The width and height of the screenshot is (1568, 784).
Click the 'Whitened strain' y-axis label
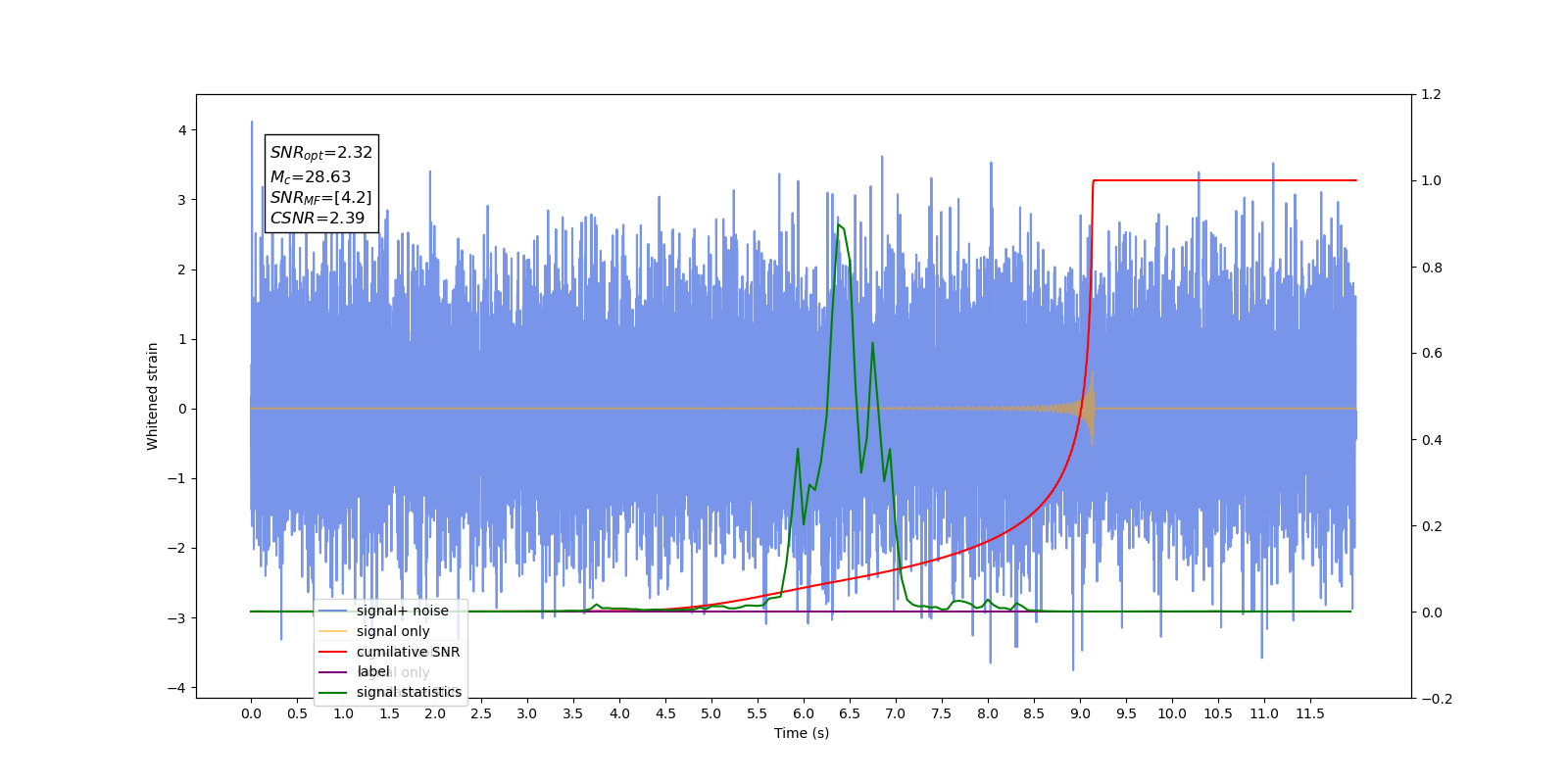[152, 396]
